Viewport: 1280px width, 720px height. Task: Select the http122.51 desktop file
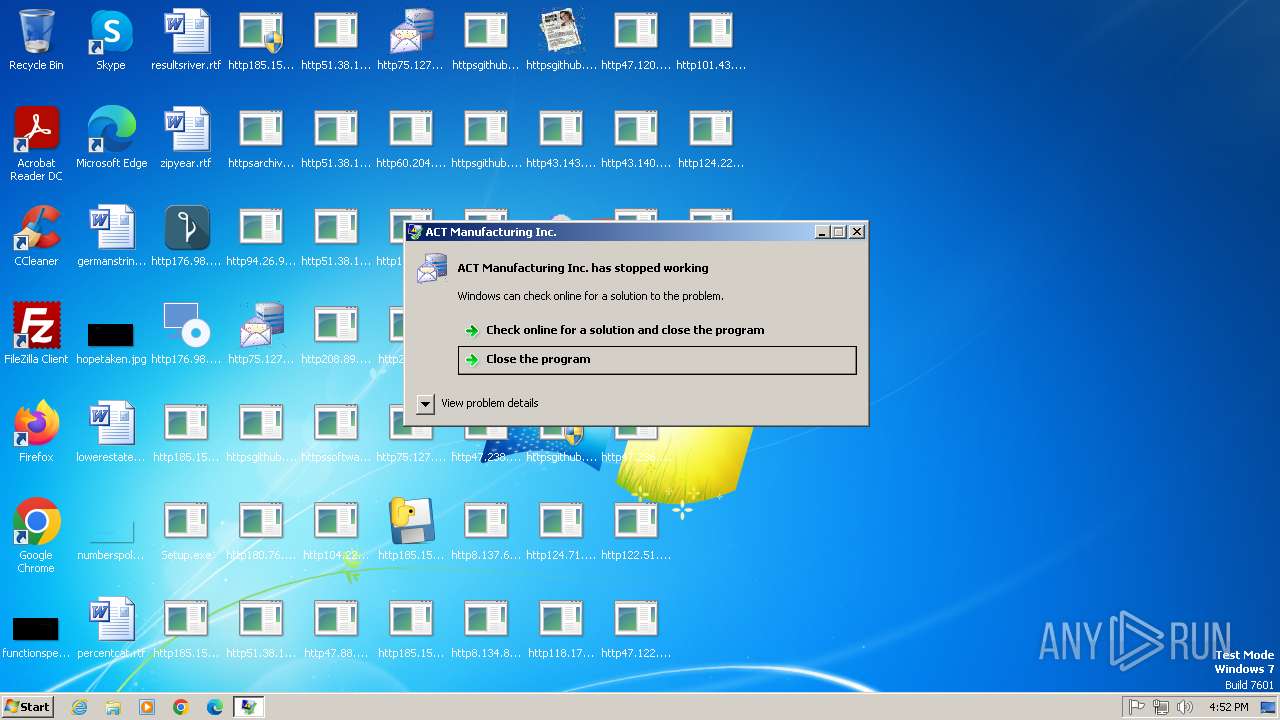pos(636,530)
